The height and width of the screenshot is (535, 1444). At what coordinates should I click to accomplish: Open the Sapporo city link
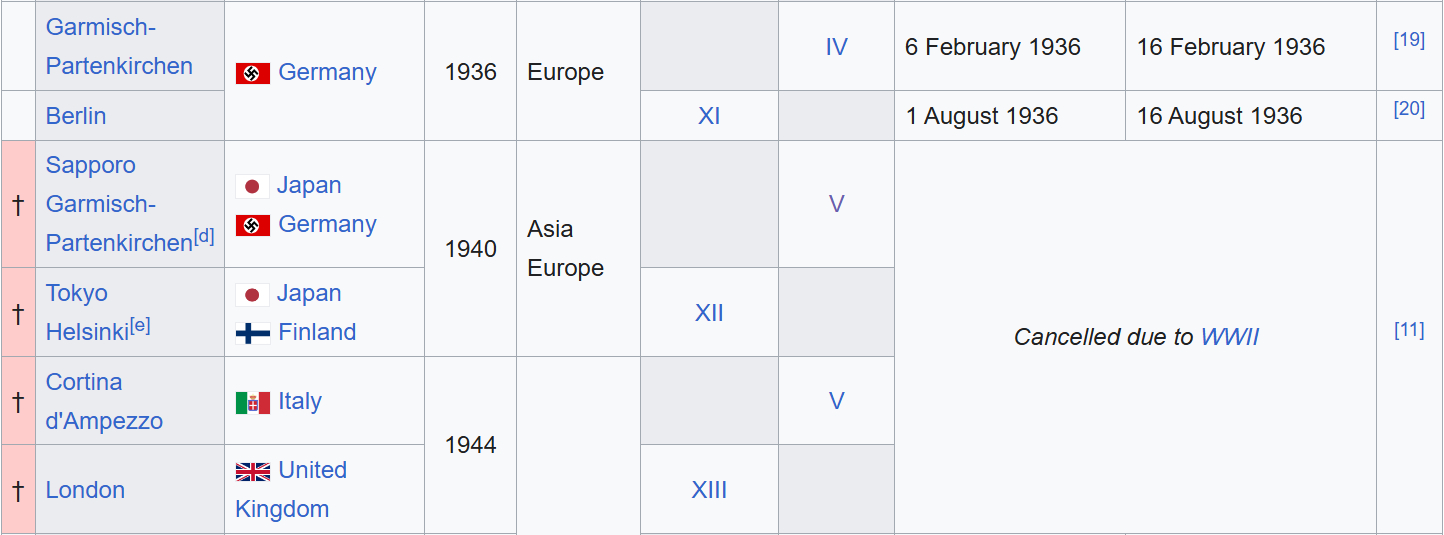point(91,165)
